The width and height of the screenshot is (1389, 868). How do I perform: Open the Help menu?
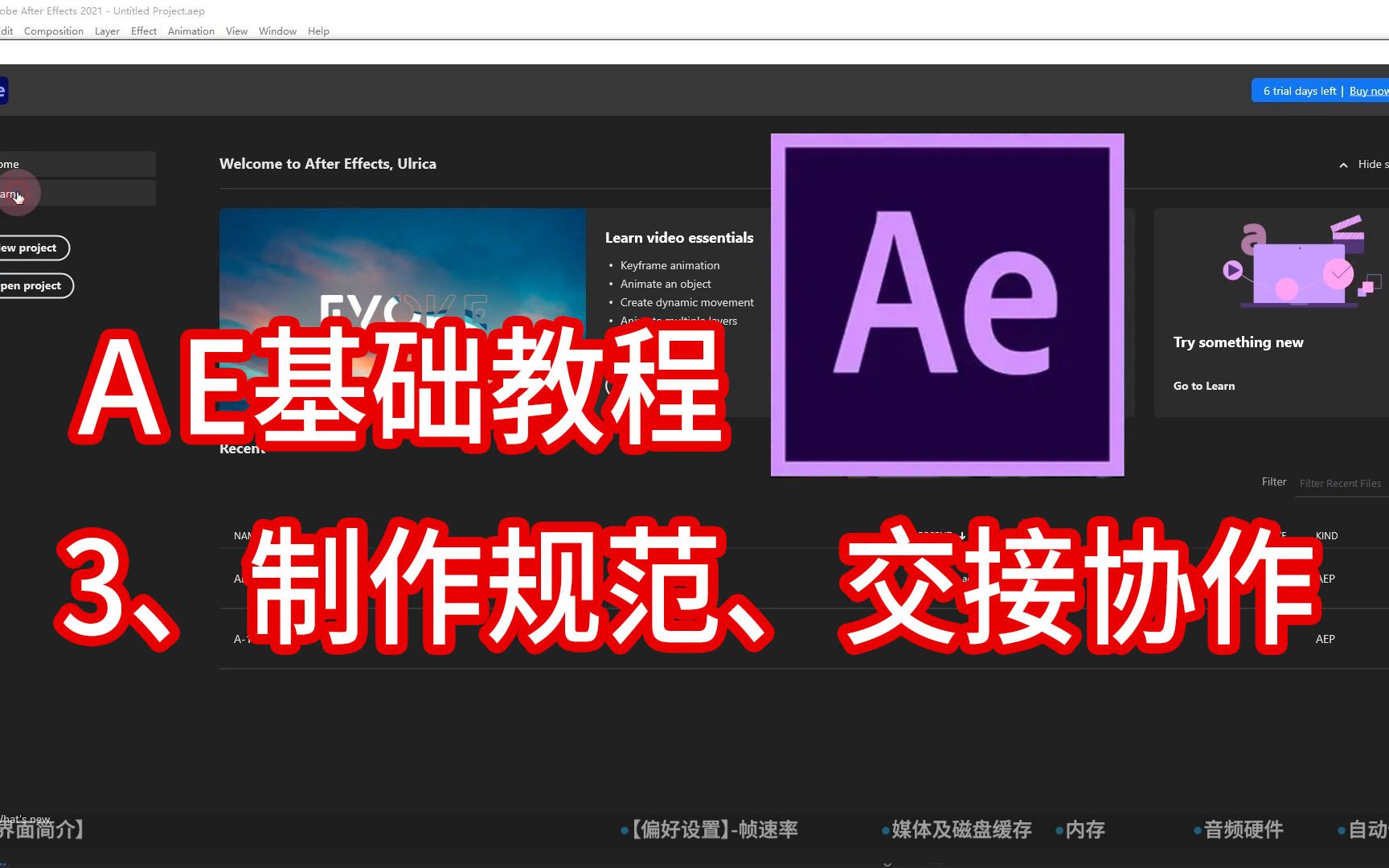coord(318,31)
